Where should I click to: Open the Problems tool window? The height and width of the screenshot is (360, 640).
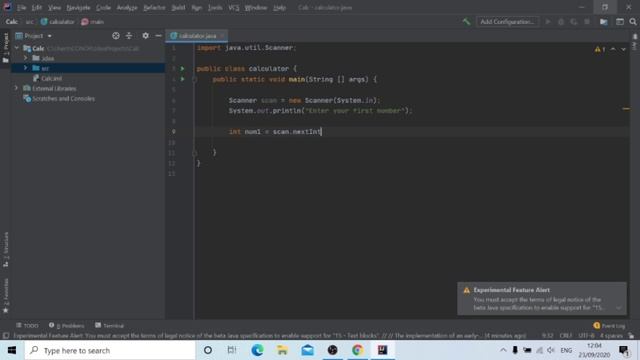[x=67, y=325]
